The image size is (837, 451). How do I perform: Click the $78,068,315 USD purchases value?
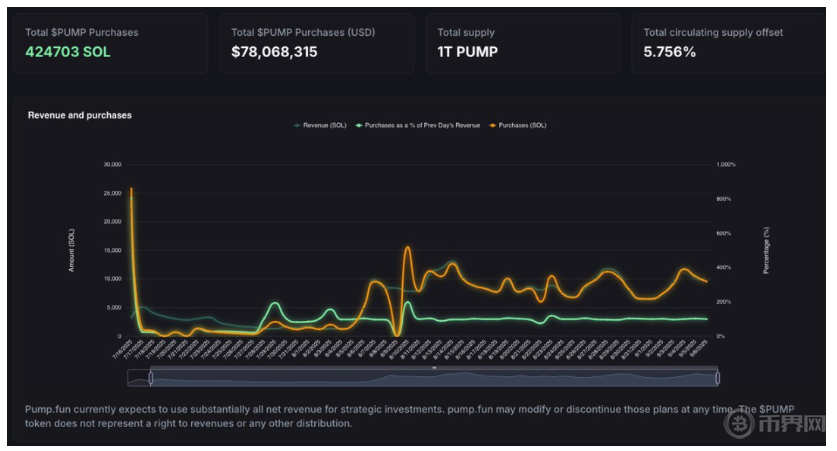274,52
